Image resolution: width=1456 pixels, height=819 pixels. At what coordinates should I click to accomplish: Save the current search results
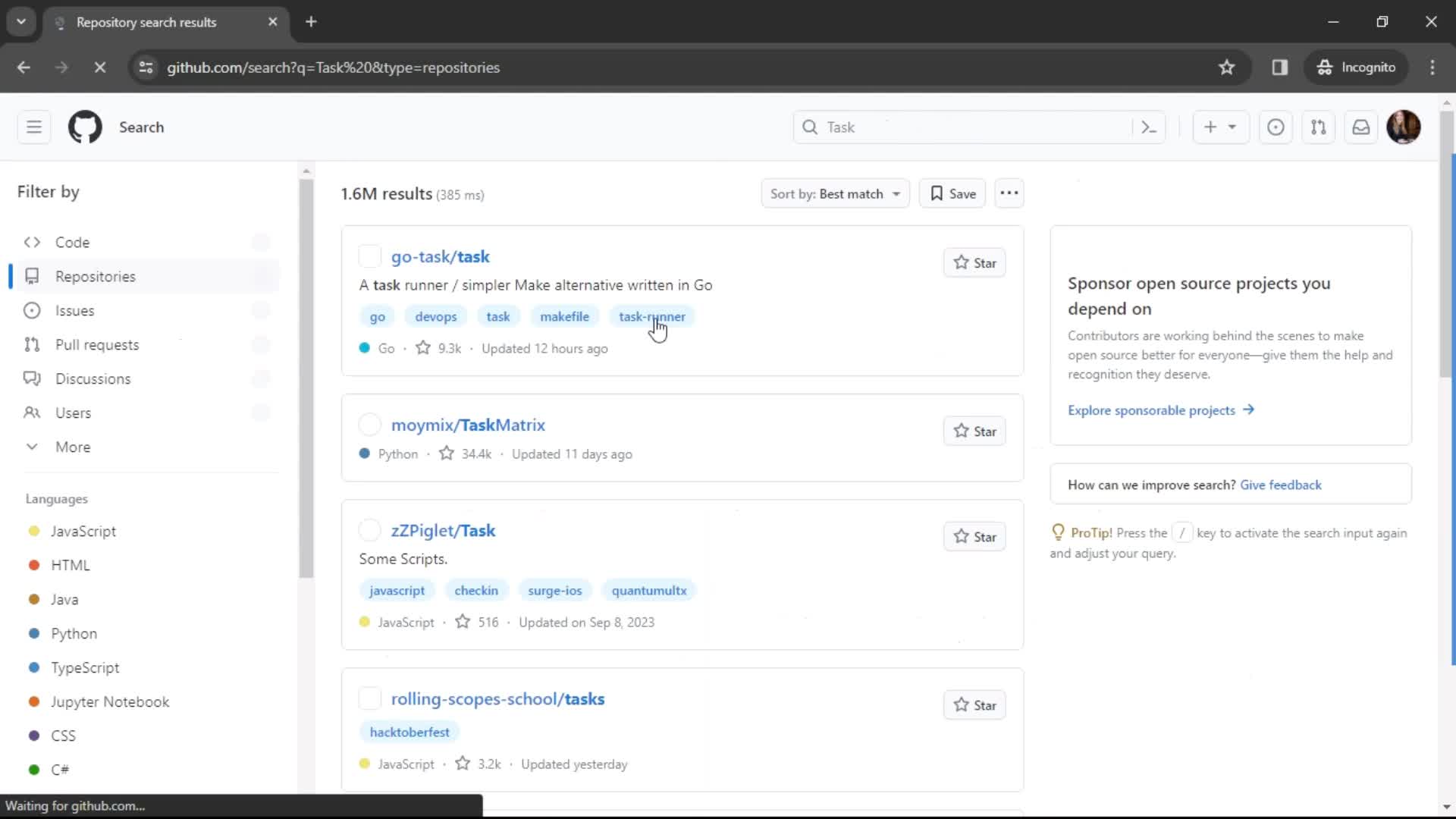952,193
